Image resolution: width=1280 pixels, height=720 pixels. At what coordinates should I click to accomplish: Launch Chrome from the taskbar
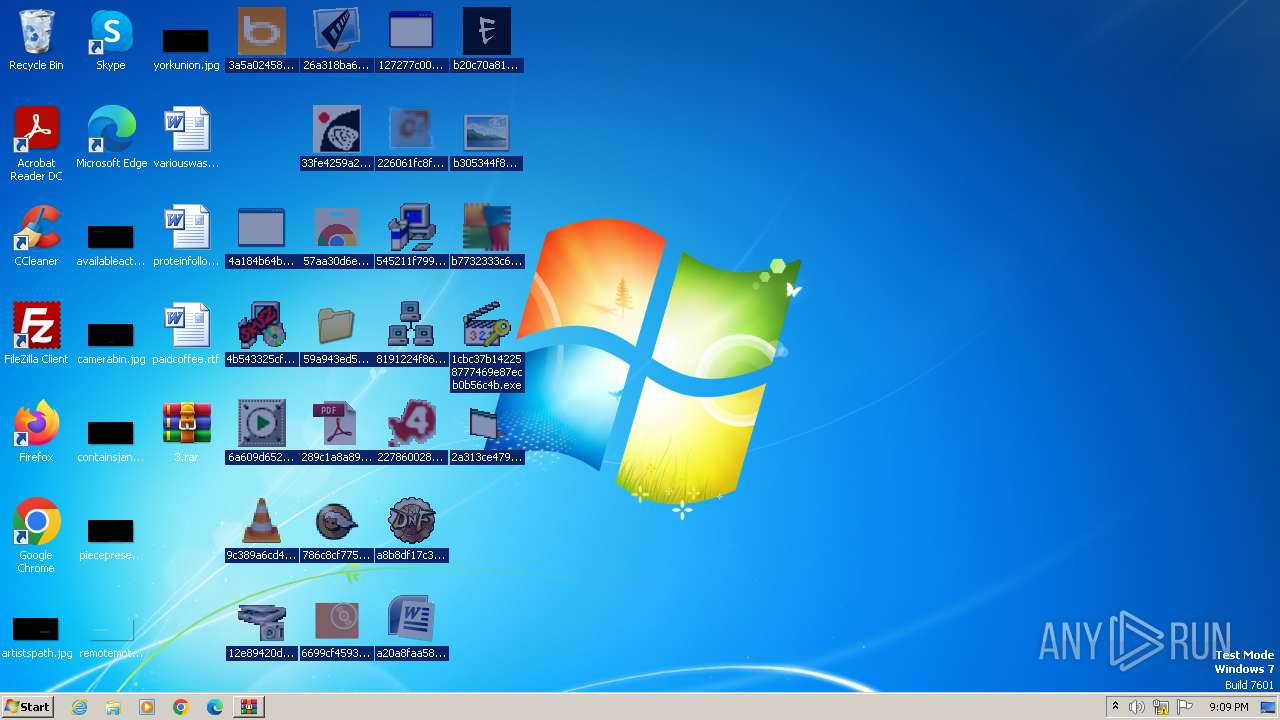pos(181,707)
